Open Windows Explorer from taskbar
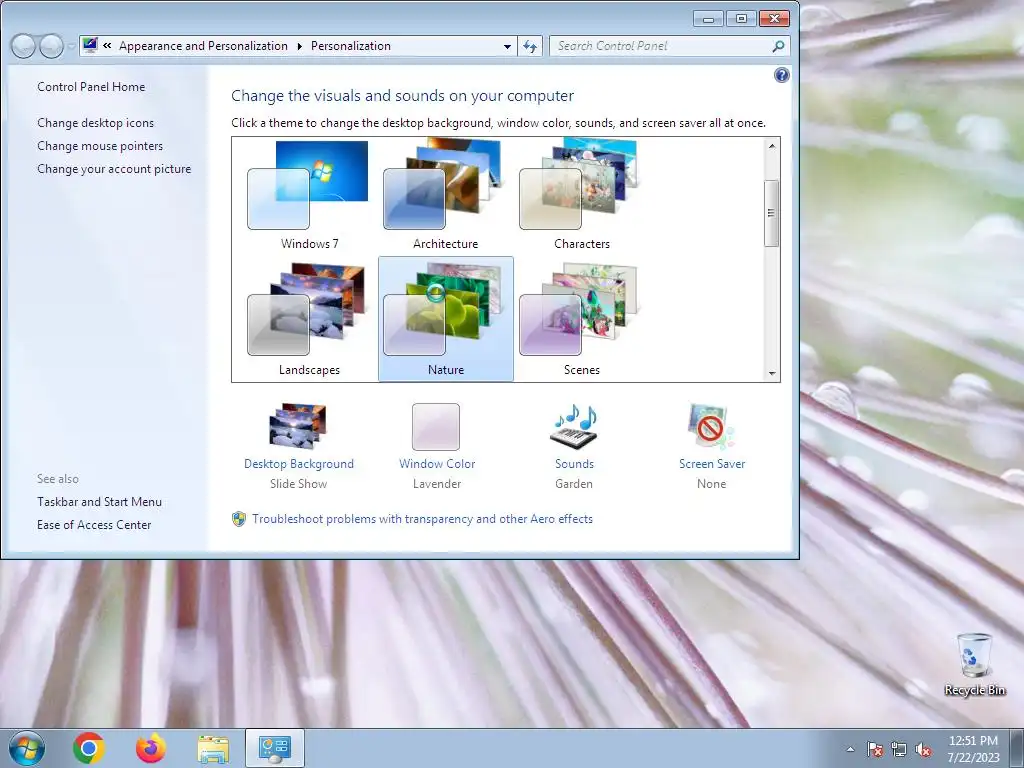This screenshot has height=768, width=1024. (x=213, y=749)
